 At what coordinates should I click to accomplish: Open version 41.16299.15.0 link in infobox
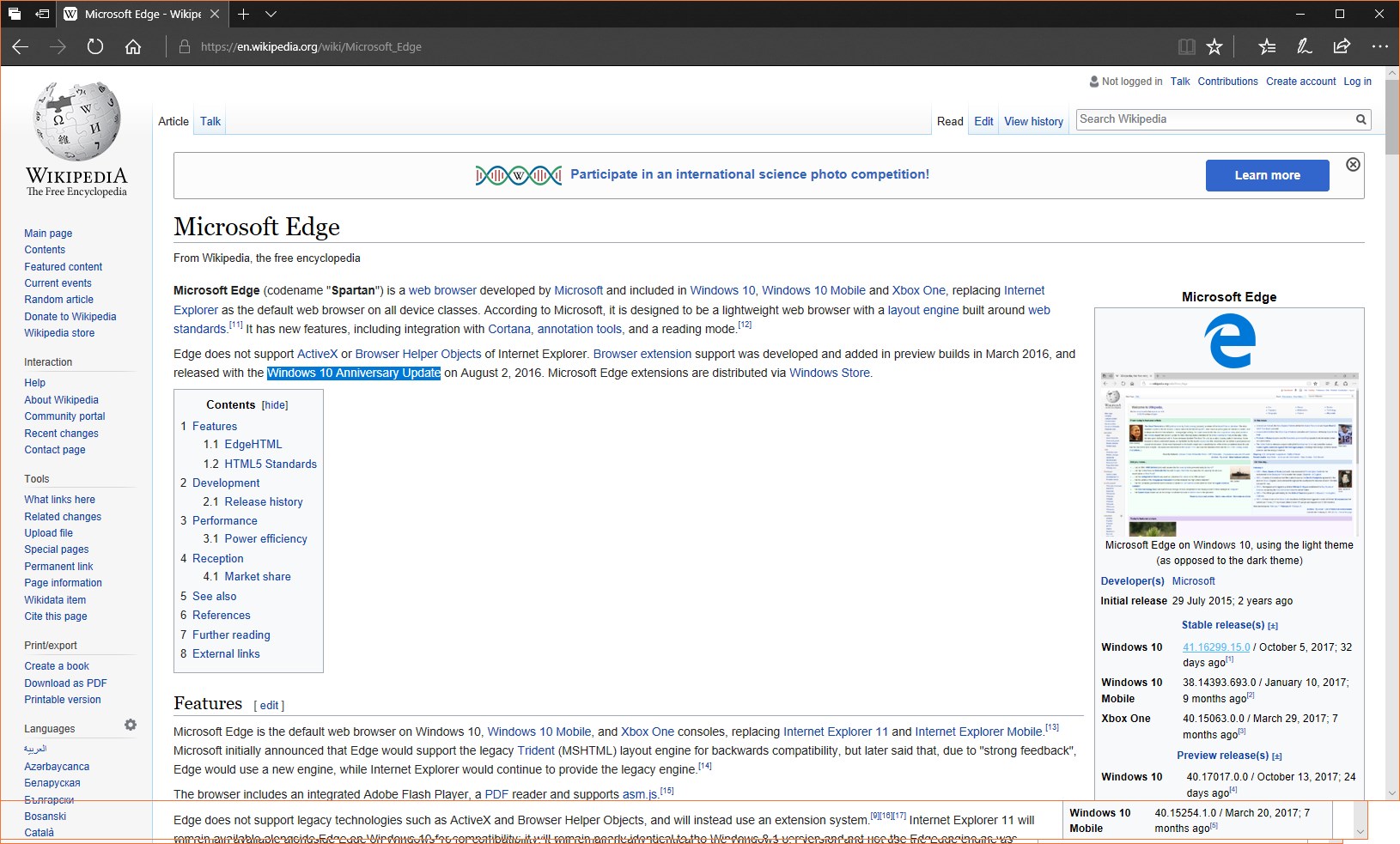coord(1216,647)
